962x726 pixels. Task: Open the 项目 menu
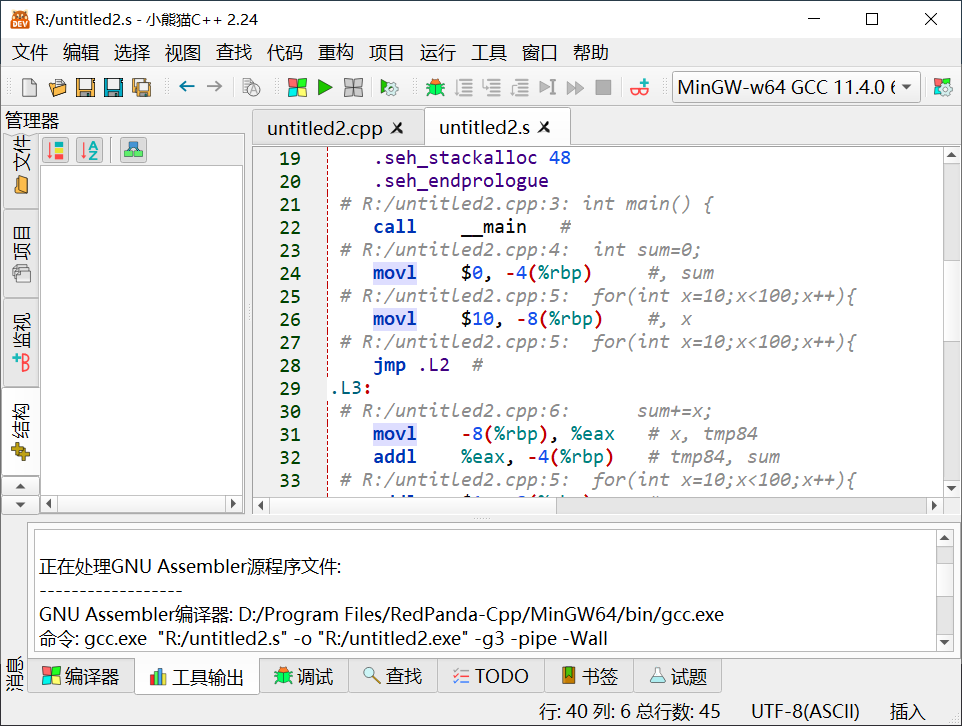pyautogui.click(x=387, y=53)
